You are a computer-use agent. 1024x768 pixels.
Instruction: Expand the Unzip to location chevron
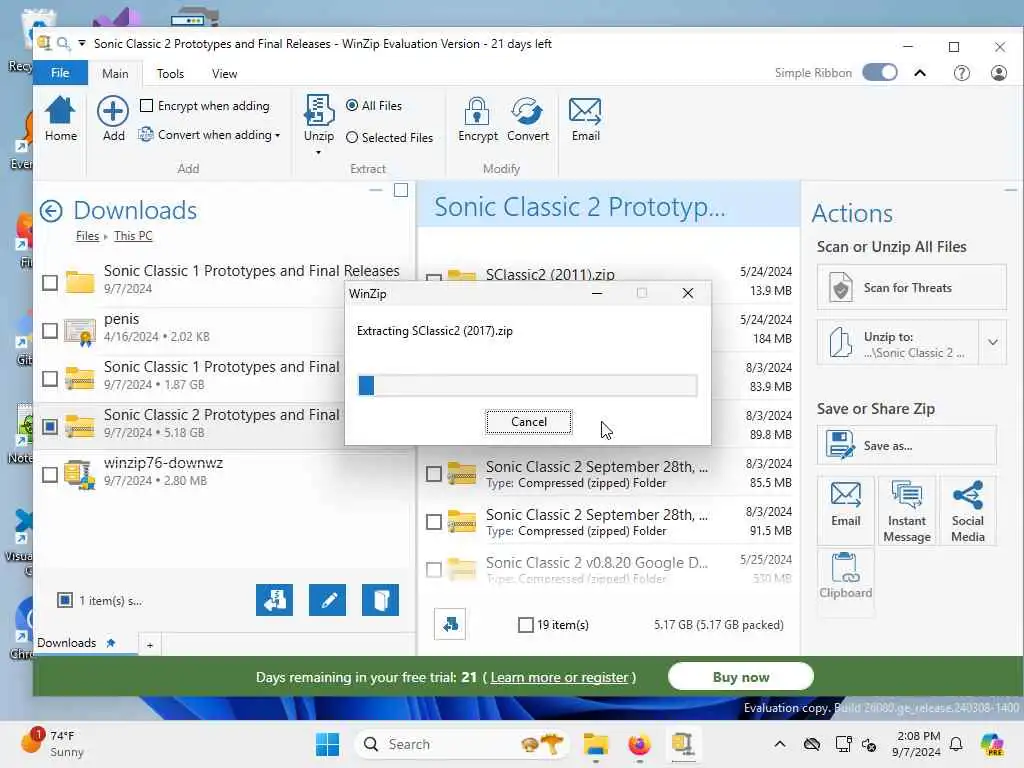[993, 342]
